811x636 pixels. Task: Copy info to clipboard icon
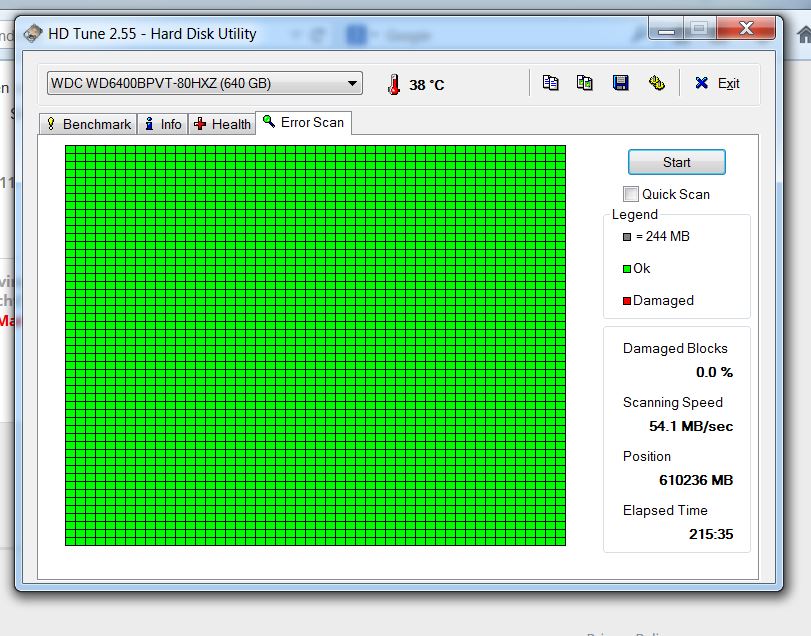pyautogui.click(x=550, y=83)
